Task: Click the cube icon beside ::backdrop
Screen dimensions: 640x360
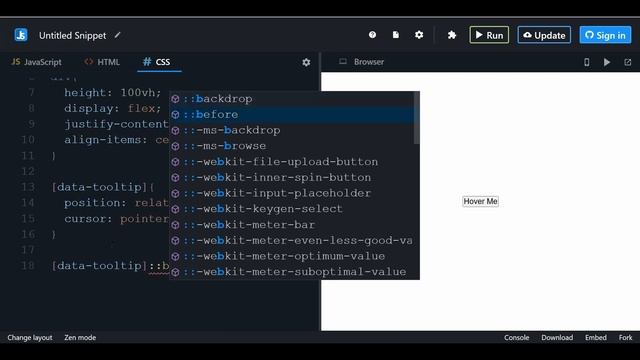Action: coord(176,99)
